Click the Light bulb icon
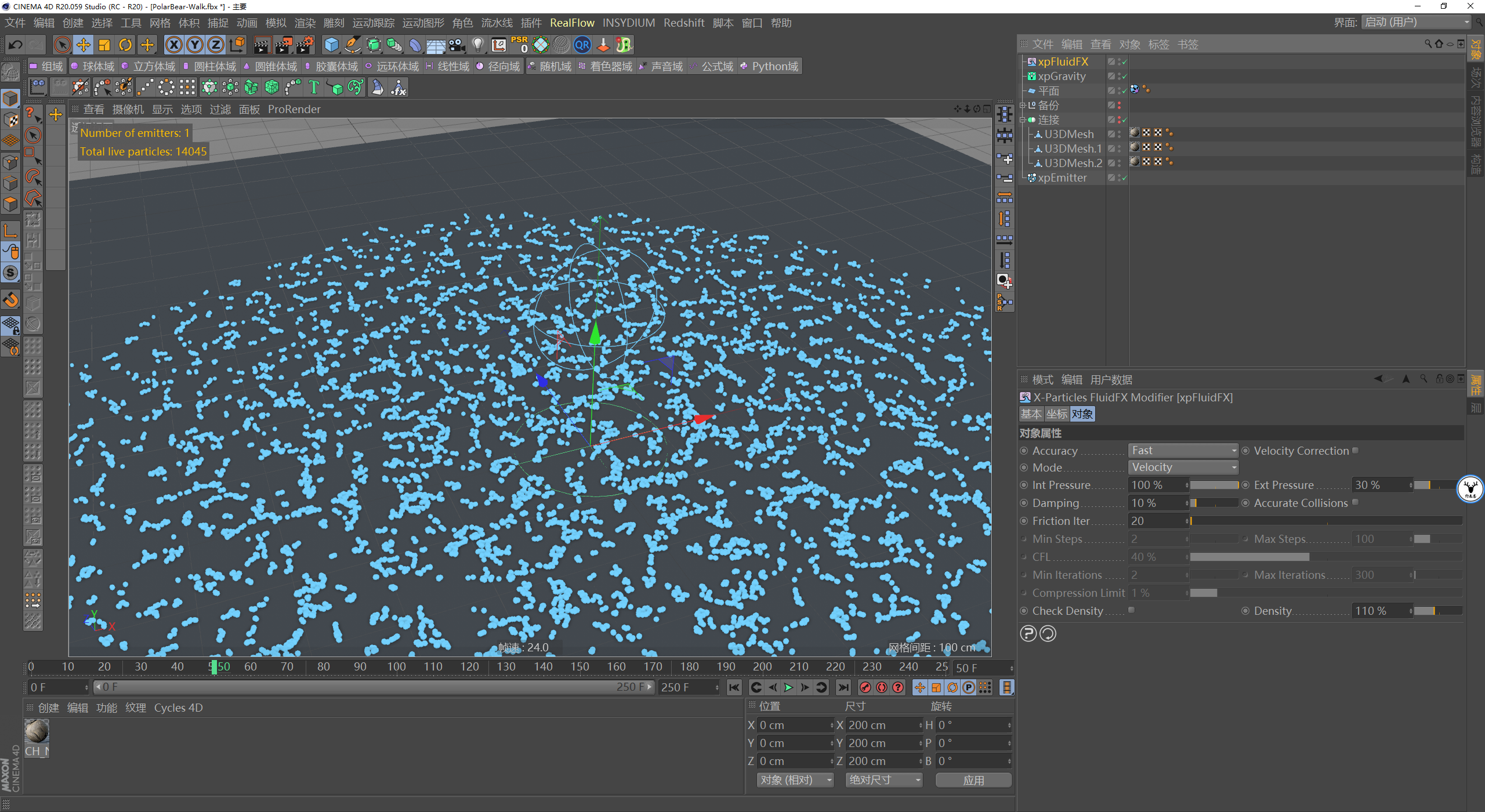Viewport: 1485px width, 812px height. pyautogui.click(x=478, y=45)
